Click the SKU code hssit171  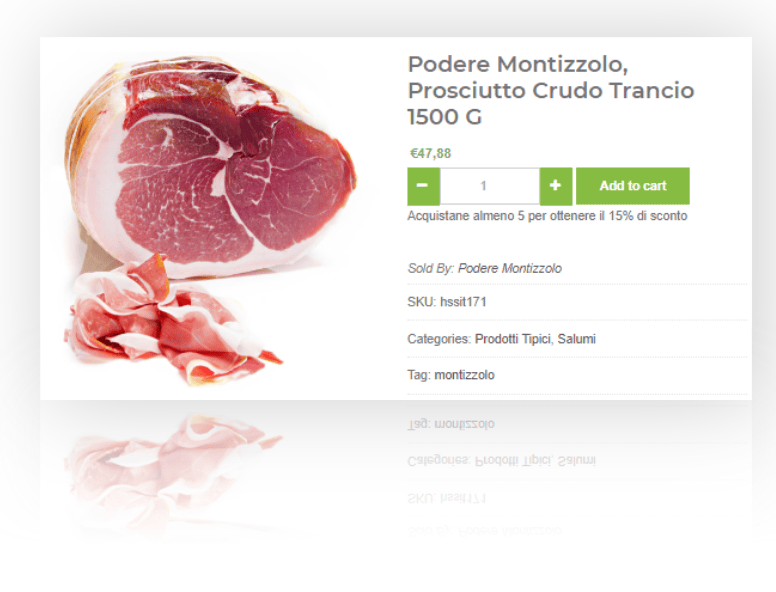(x=463, y=302)
